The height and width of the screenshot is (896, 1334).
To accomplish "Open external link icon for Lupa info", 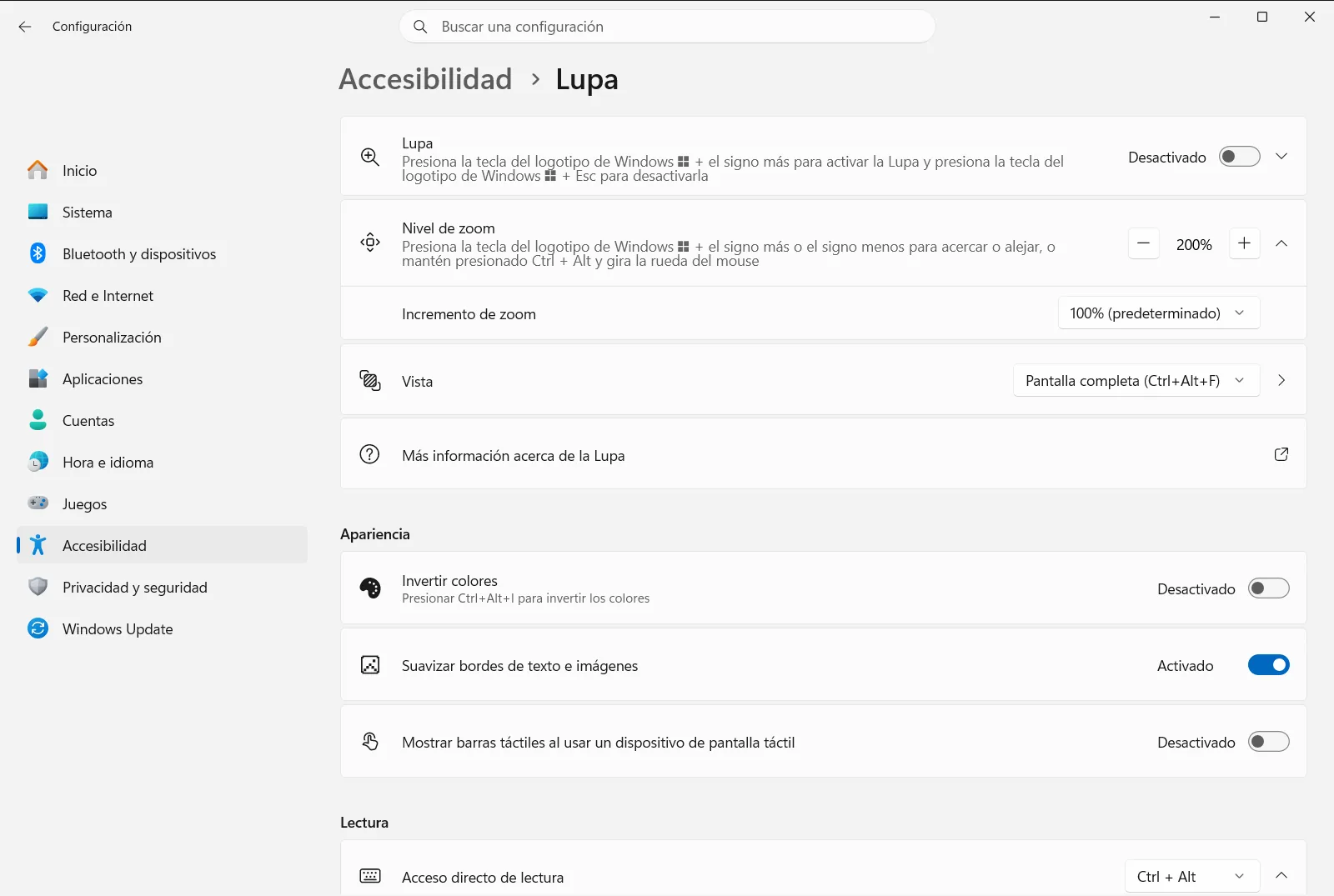I will 1281,454.
